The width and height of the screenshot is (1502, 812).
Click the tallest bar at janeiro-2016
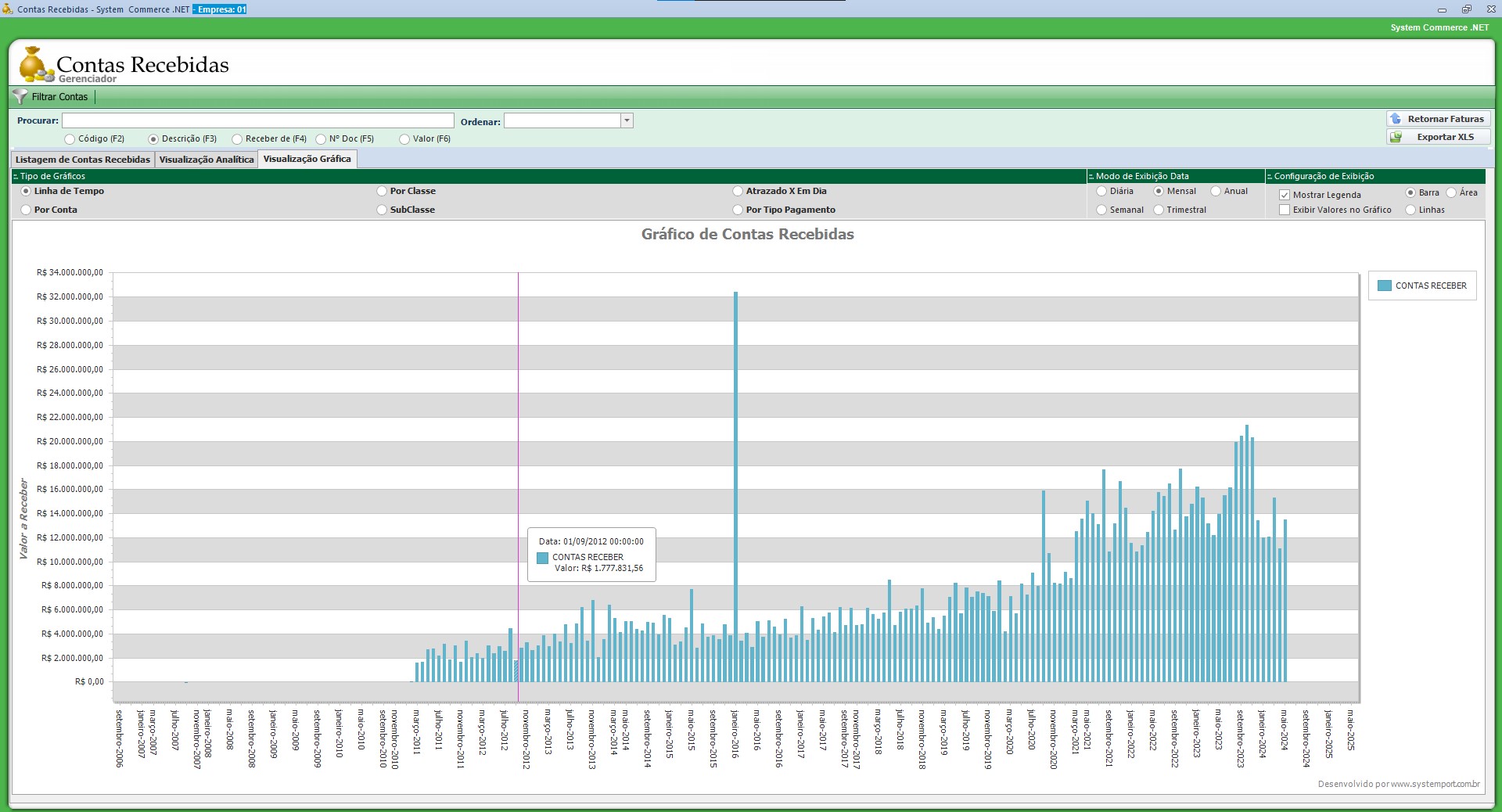click(735, 485)
